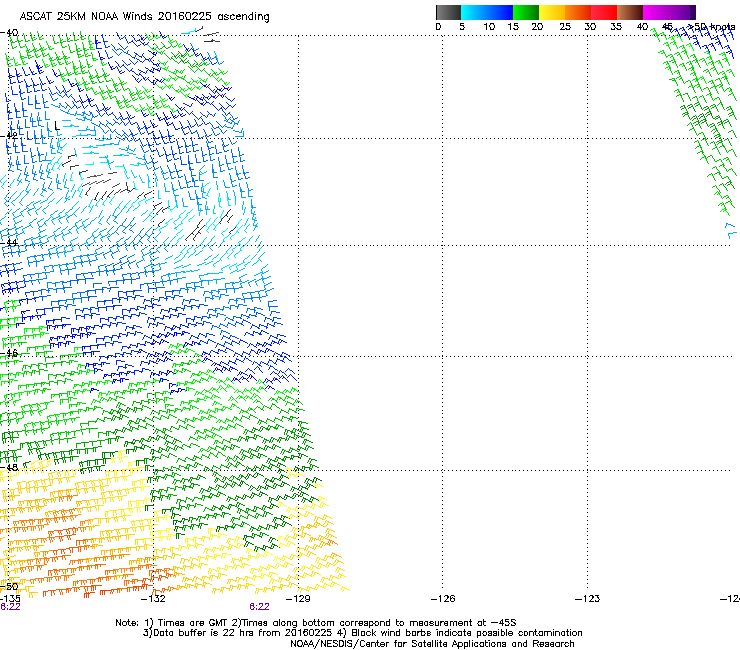Click the title 'ASCAT 25KM NOAA Winds 20160225 ascending'
The width and height of the screenshot is (740, 650).
coord(144,17)
